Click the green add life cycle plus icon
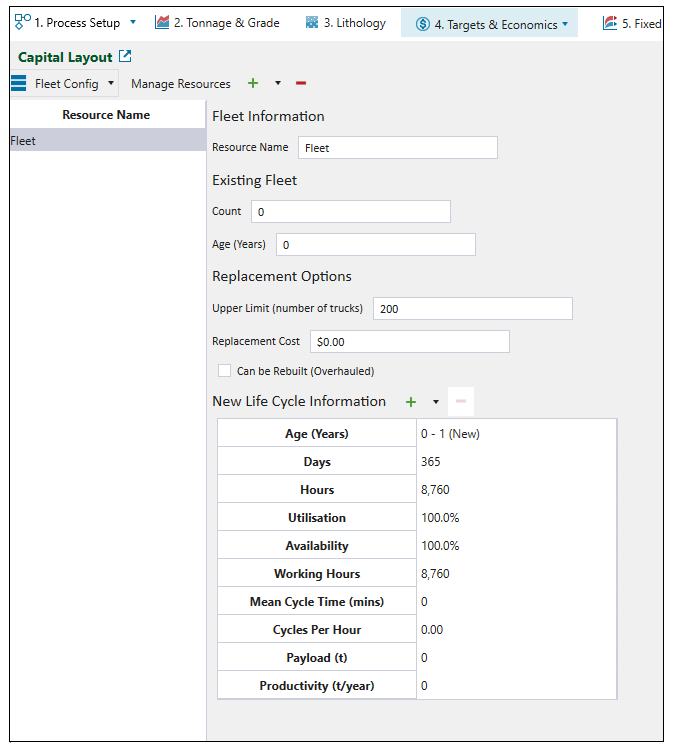This screenshot has width=673, height=752. coord(410,402)
